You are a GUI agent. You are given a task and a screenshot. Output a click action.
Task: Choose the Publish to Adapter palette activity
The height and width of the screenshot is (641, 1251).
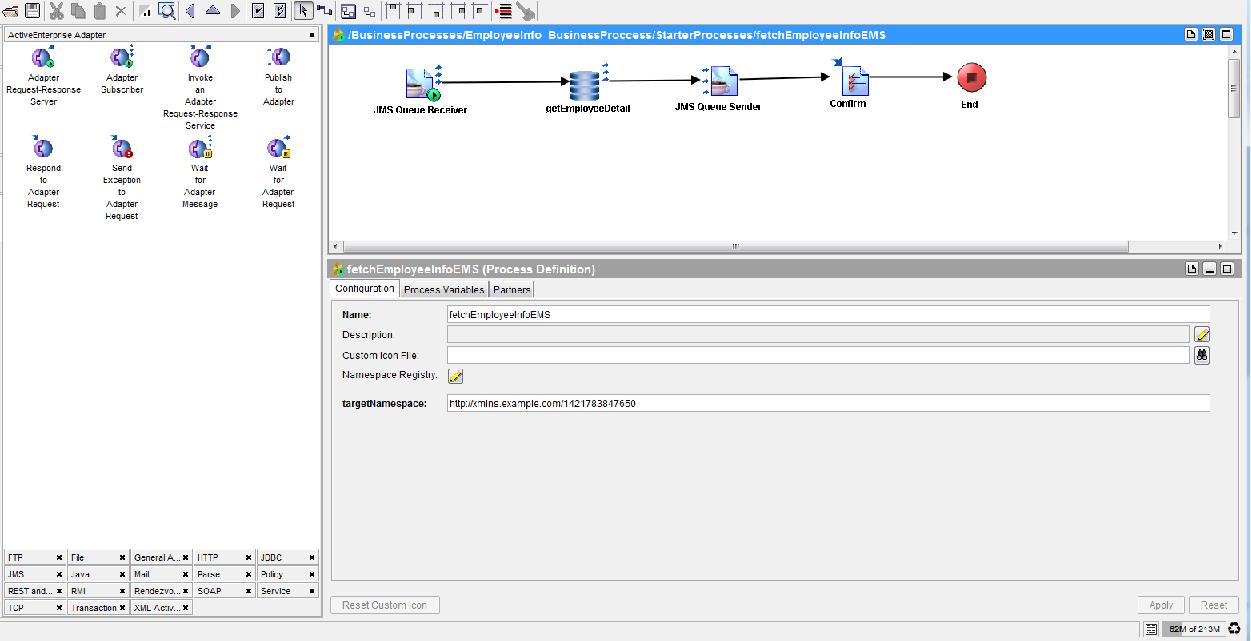pos(278,59)
